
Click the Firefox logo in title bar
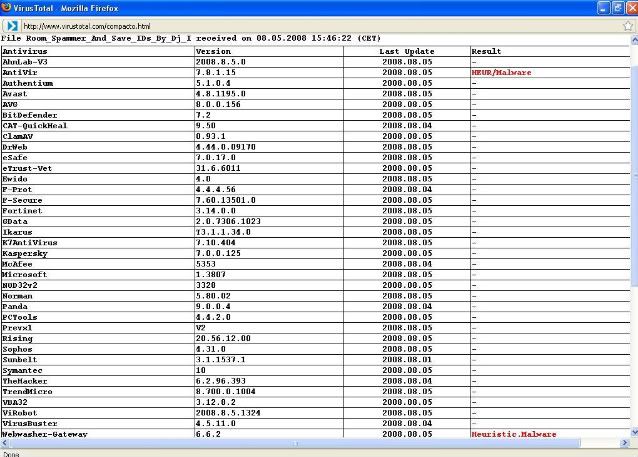click(6, 7)
